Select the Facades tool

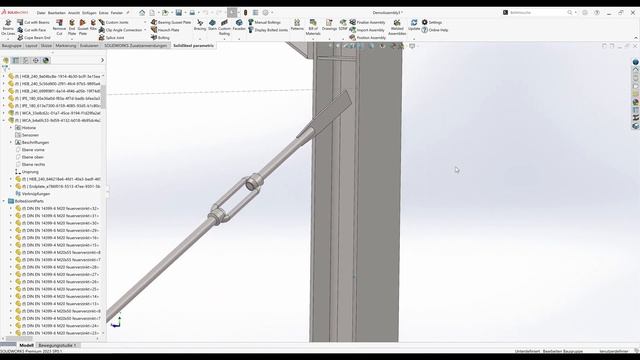click(x=239, y=25)
